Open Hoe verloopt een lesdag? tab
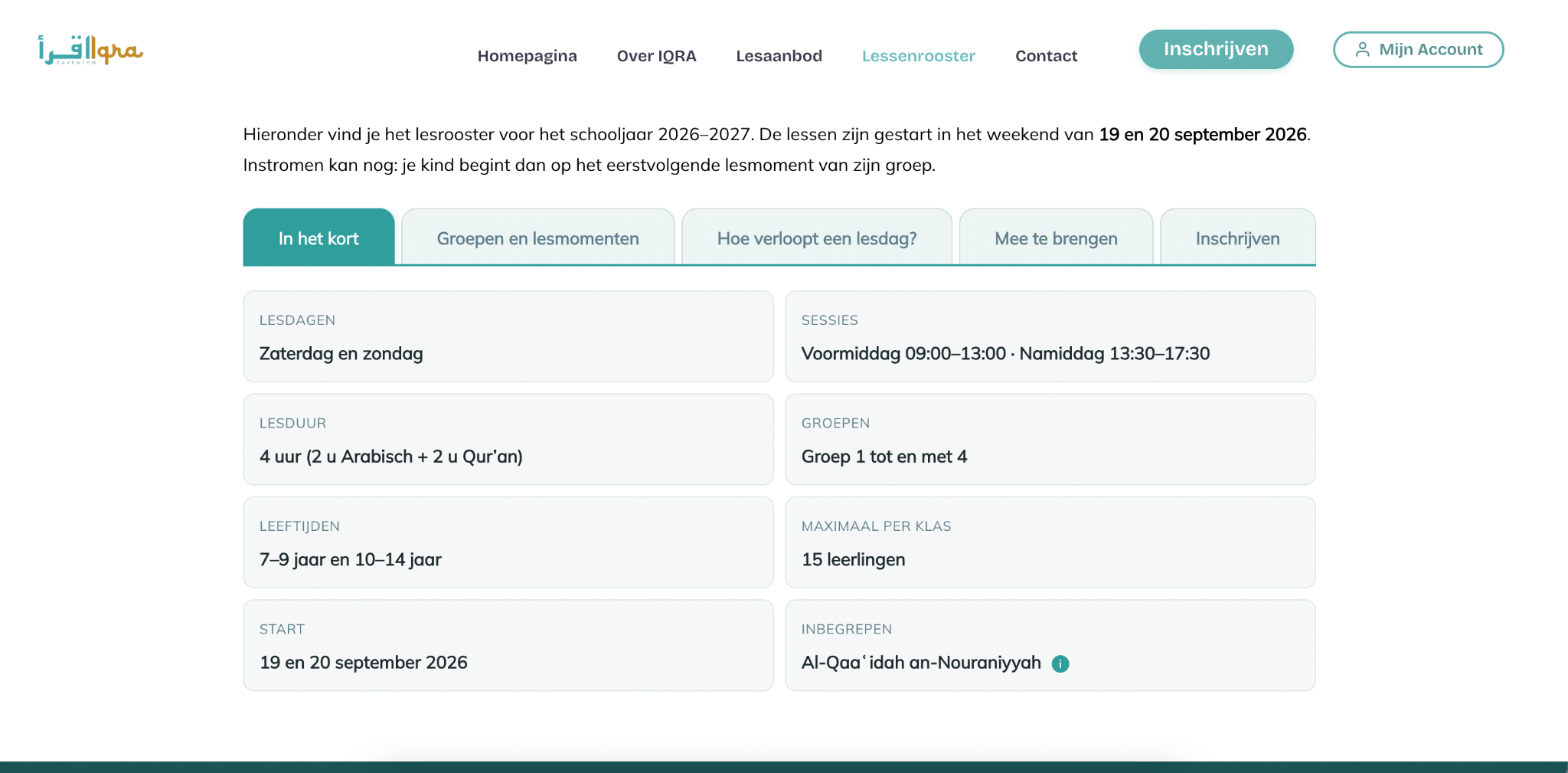The image size is (1568, 773). click(816, 237)
